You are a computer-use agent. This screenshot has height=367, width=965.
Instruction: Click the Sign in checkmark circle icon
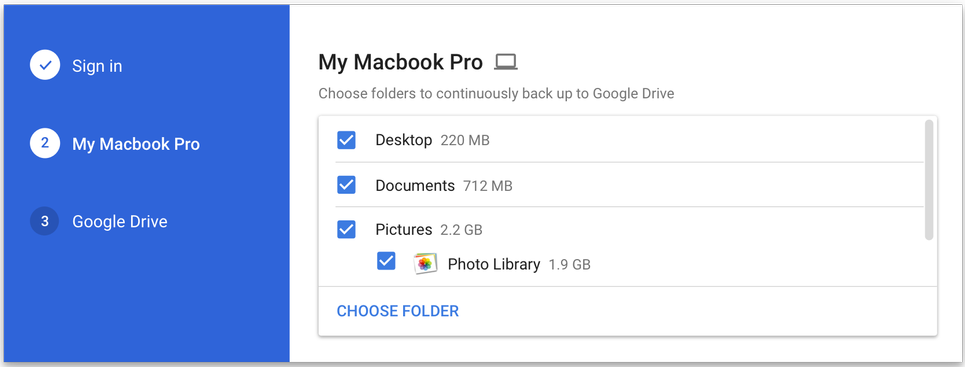45,65
